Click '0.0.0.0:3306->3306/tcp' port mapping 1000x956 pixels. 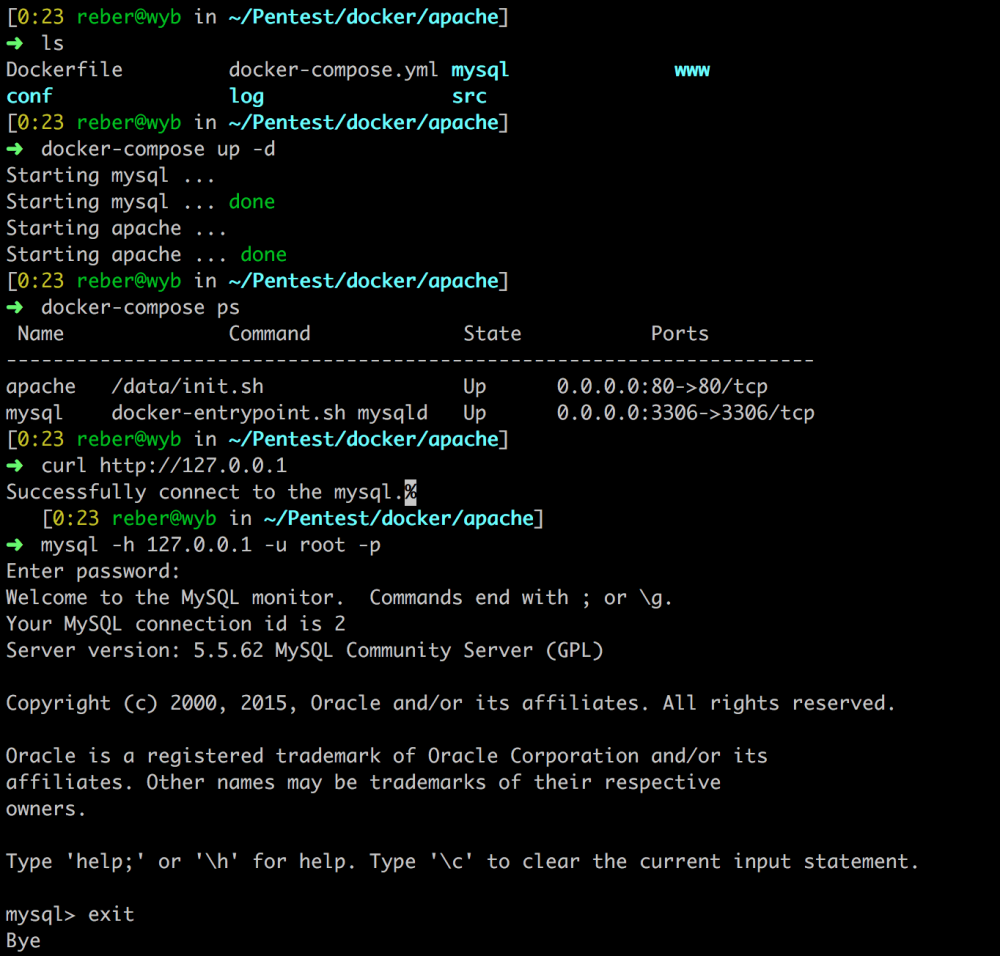pyautogui.click(x=686, y=413)
